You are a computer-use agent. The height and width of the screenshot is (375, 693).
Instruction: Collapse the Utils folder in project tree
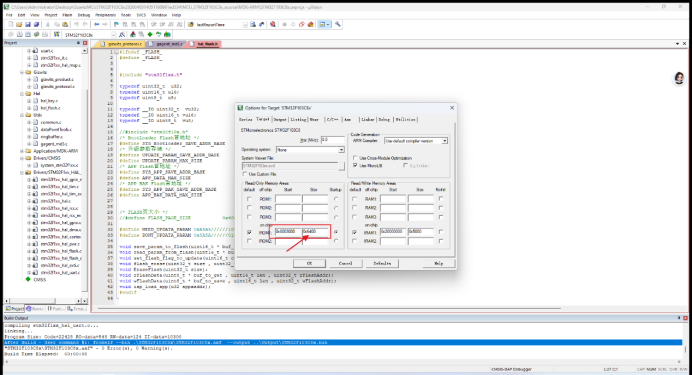point(22,115)
